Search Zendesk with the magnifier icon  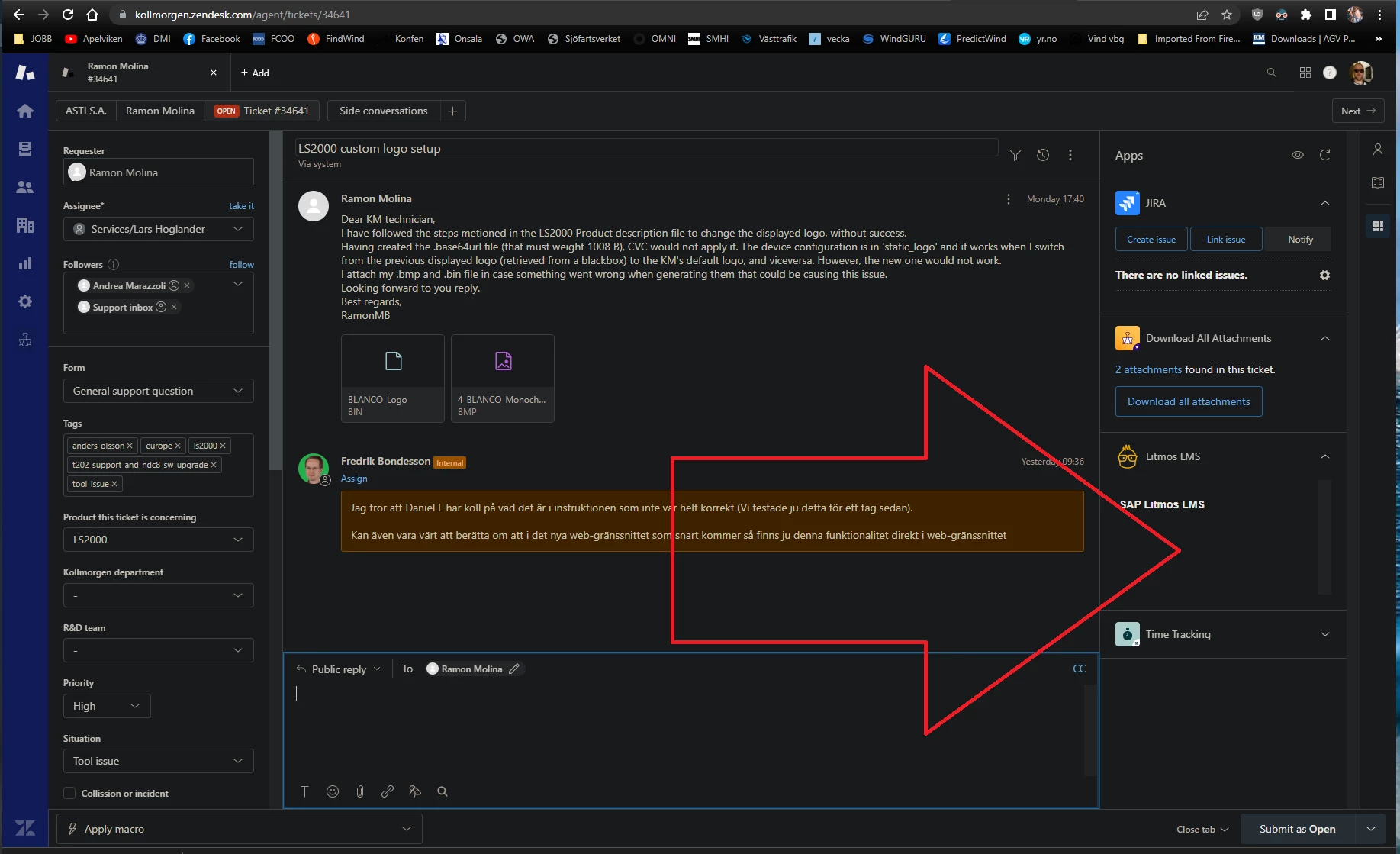point(1271,73)
